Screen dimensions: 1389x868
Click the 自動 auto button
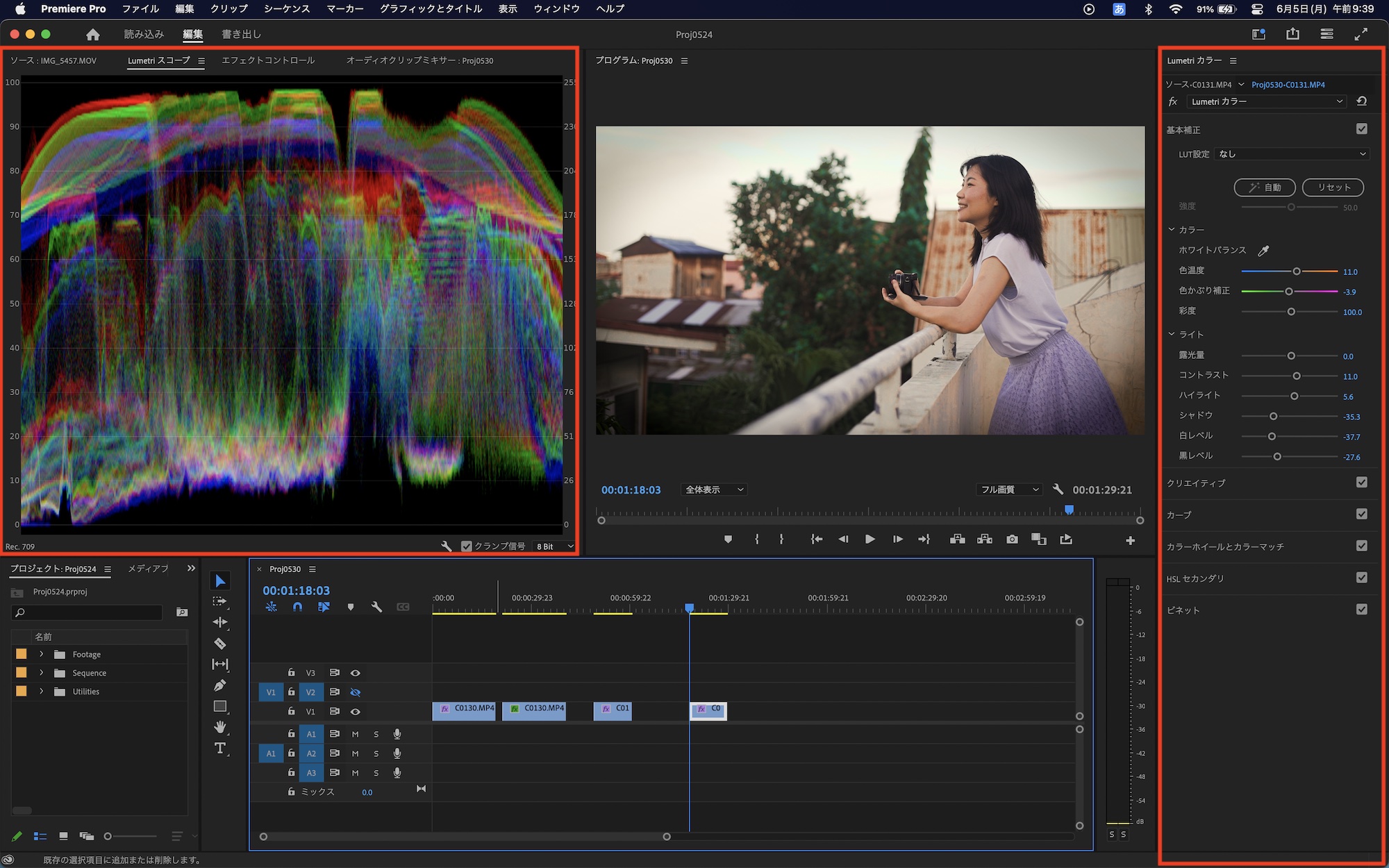1265,187
